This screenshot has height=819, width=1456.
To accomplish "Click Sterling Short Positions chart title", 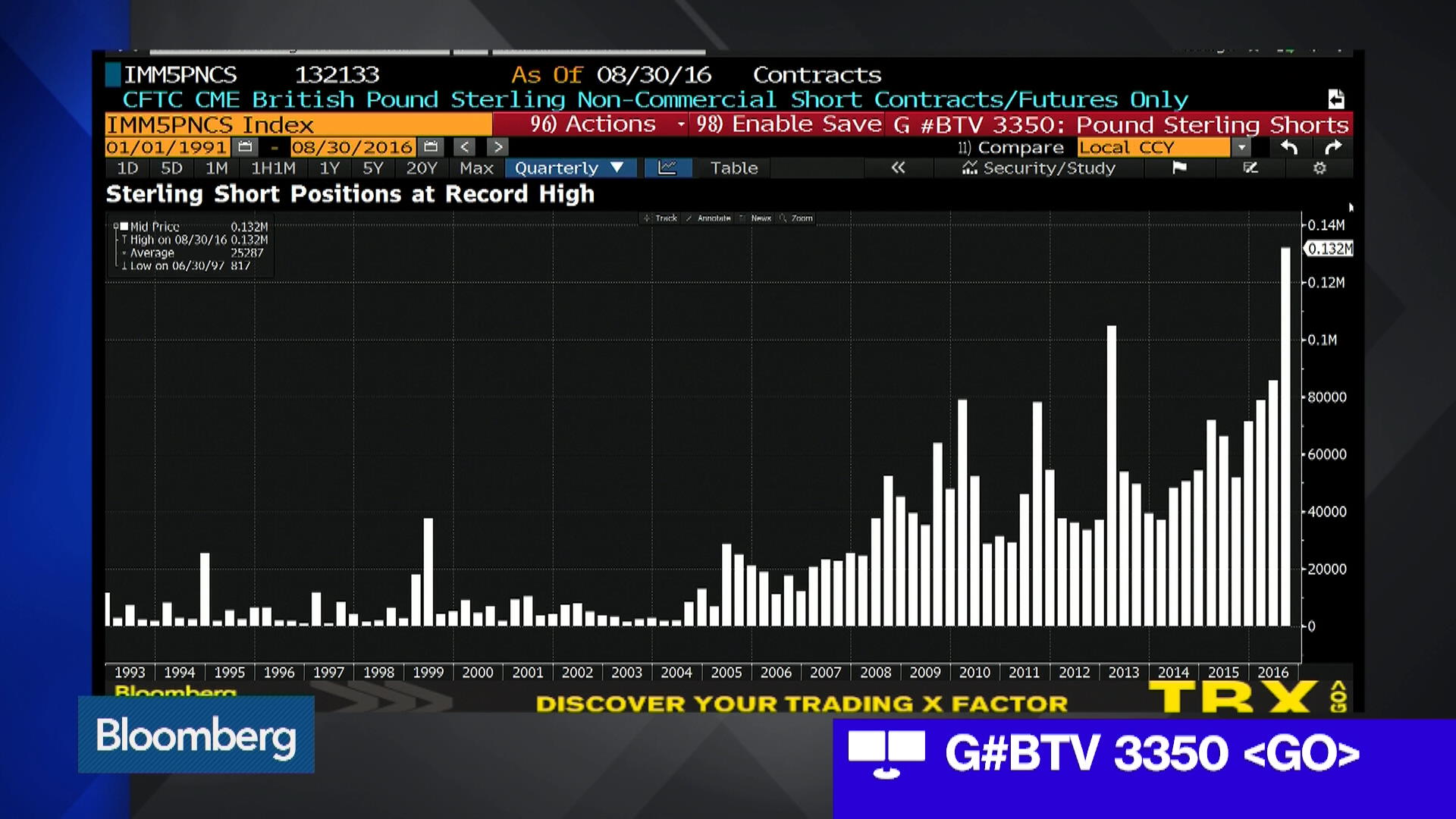I will tap(350, 194).
